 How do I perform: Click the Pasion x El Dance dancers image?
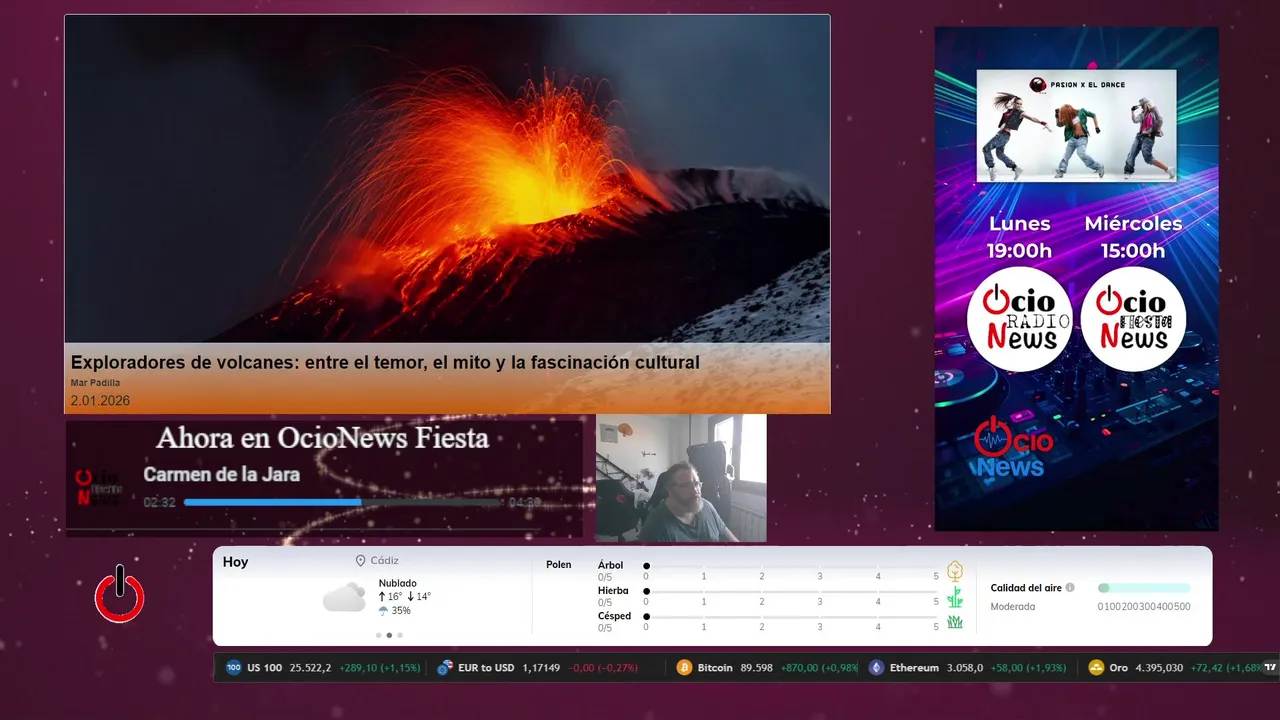pyautogui.click(x=1076, y=125)
